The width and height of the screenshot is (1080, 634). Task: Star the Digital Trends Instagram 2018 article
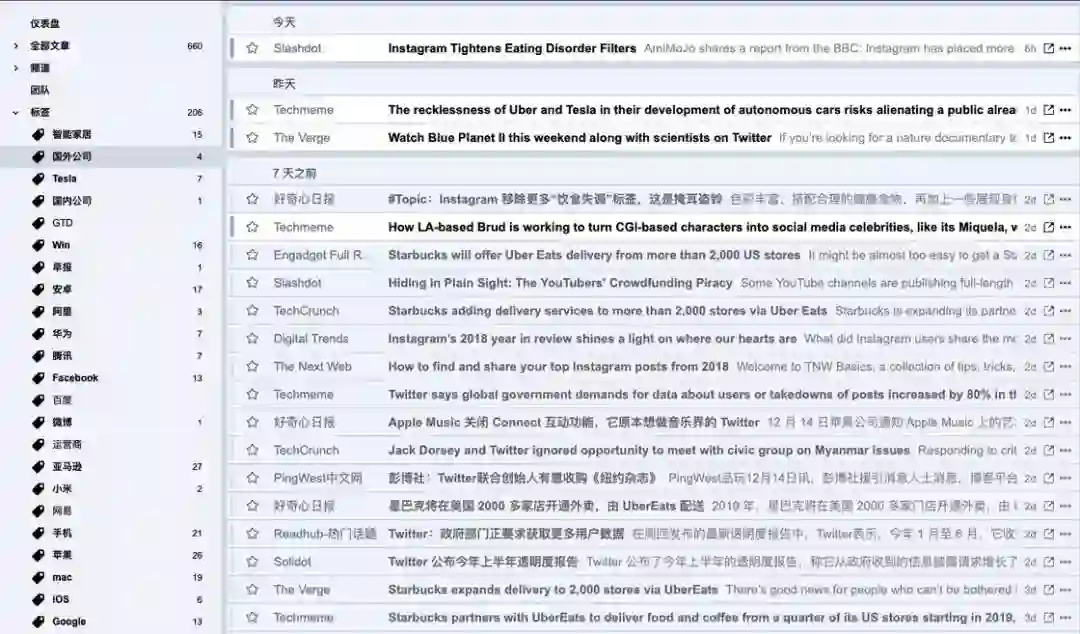[252, 338]
